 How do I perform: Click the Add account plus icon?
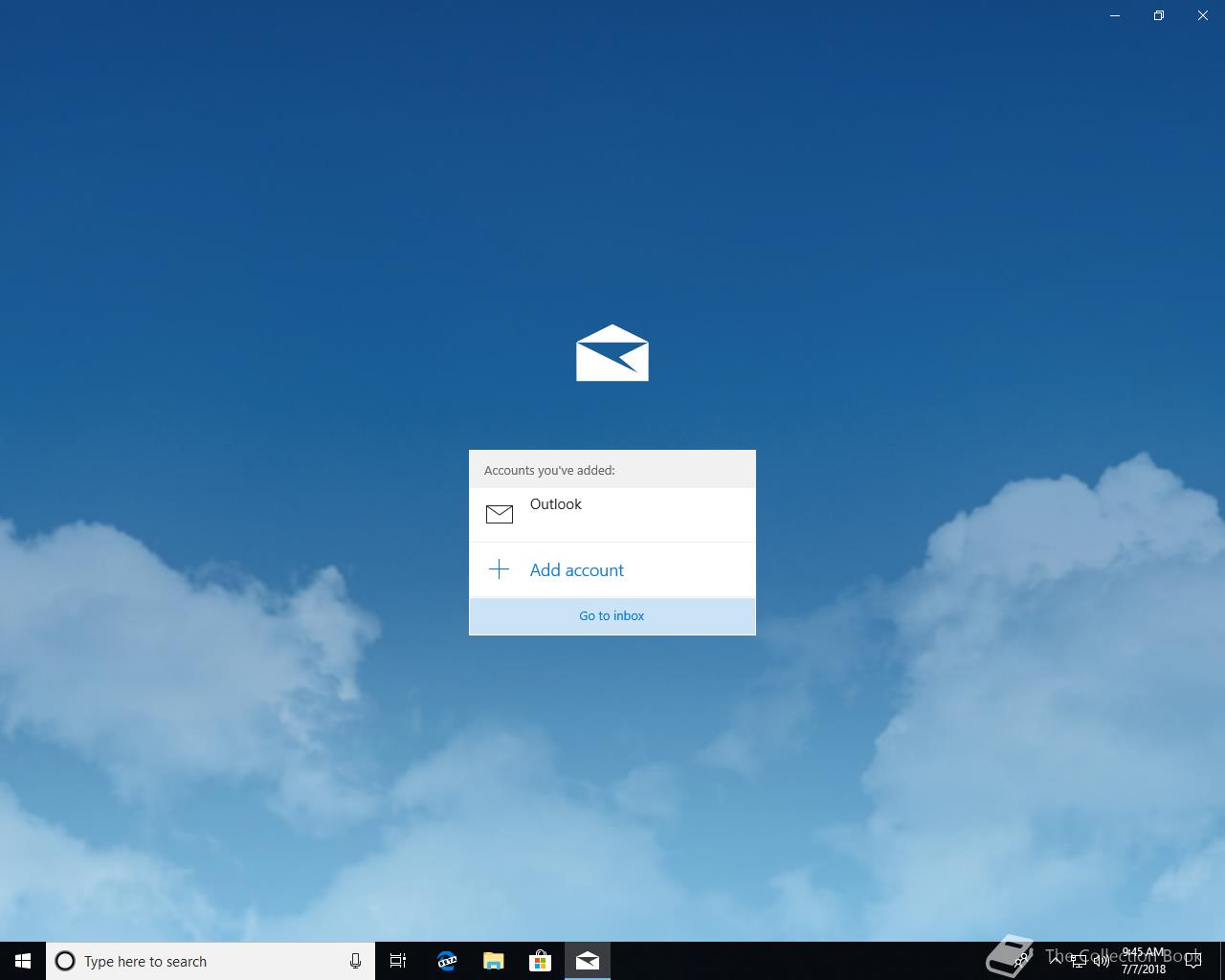click(499, 569)
